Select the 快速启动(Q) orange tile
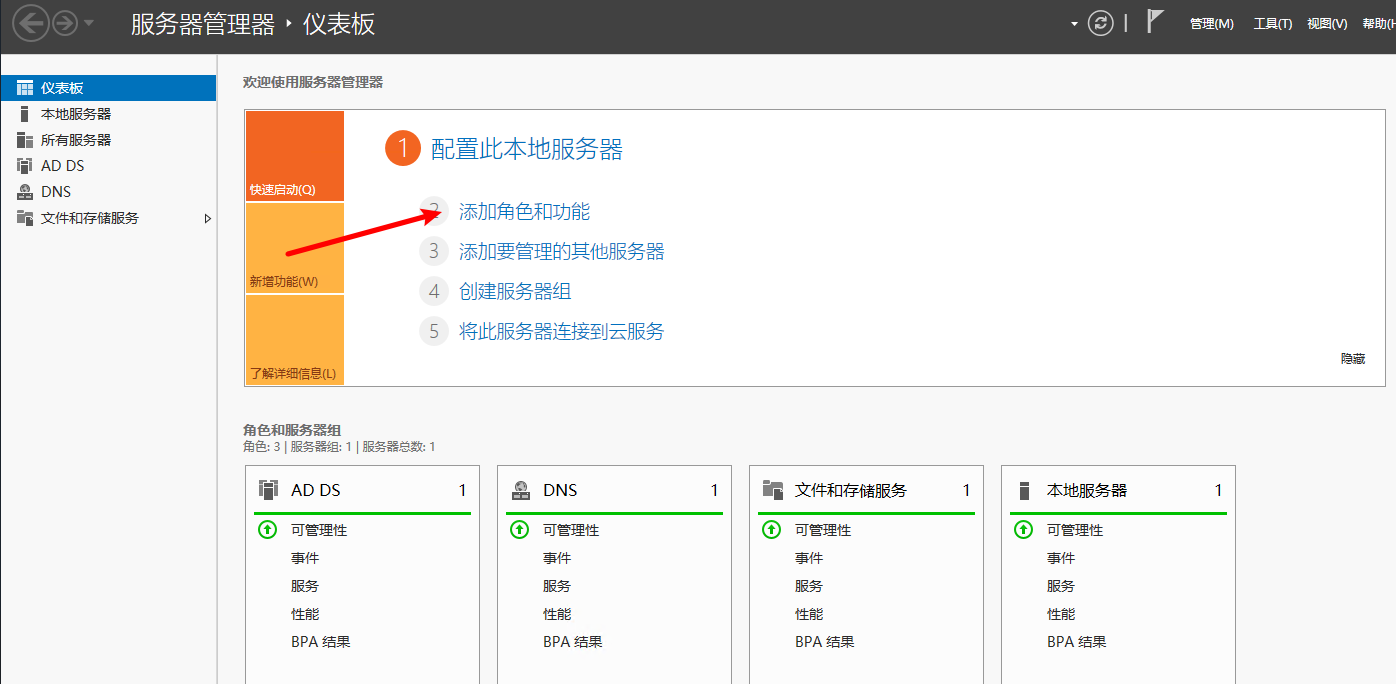This screenshot has width=1396, height=684. [294, 156]
